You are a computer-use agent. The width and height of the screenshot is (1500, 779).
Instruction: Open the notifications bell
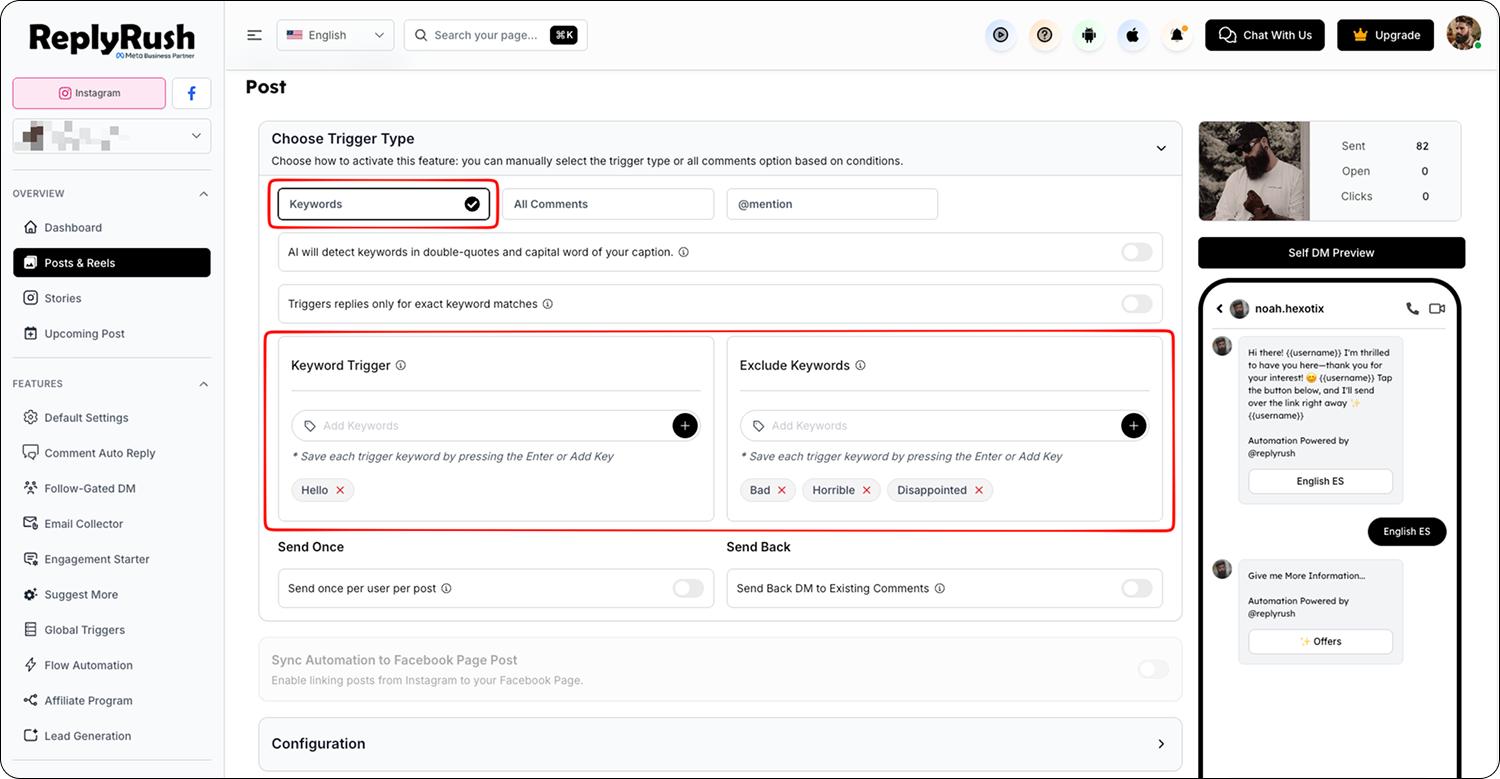1177,35
